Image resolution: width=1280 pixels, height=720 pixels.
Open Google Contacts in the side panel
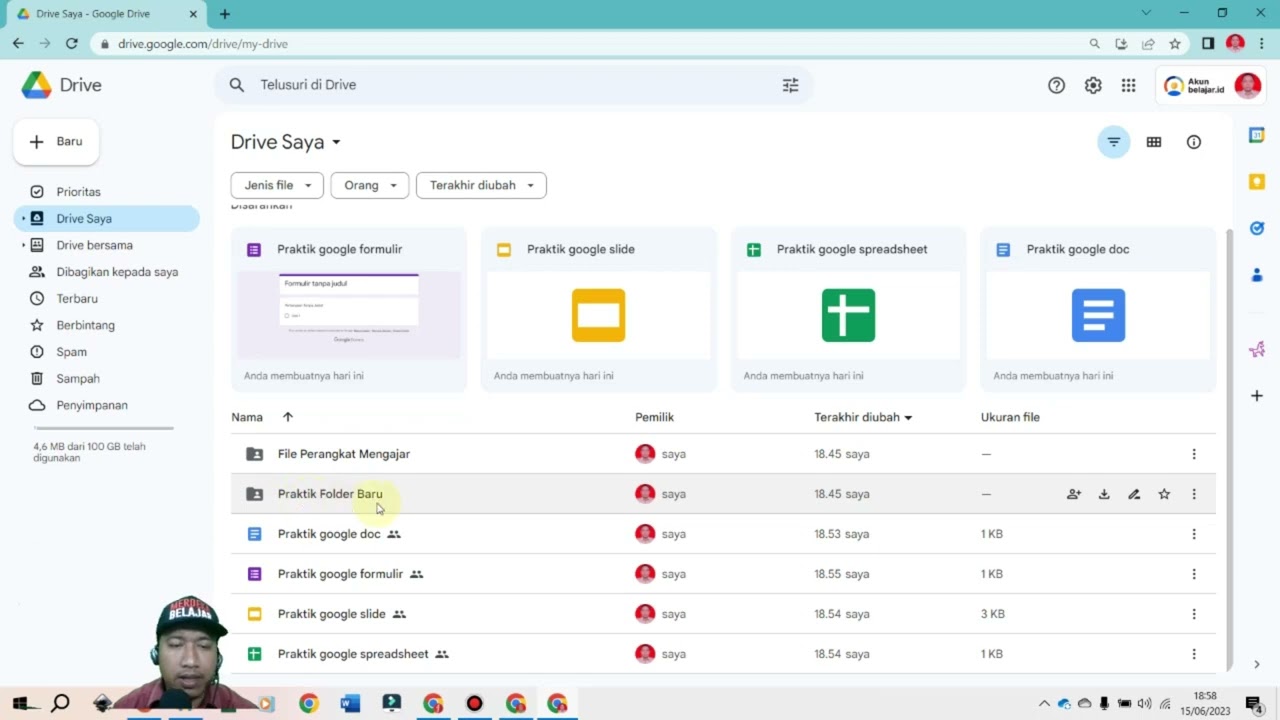point(1257,275)
